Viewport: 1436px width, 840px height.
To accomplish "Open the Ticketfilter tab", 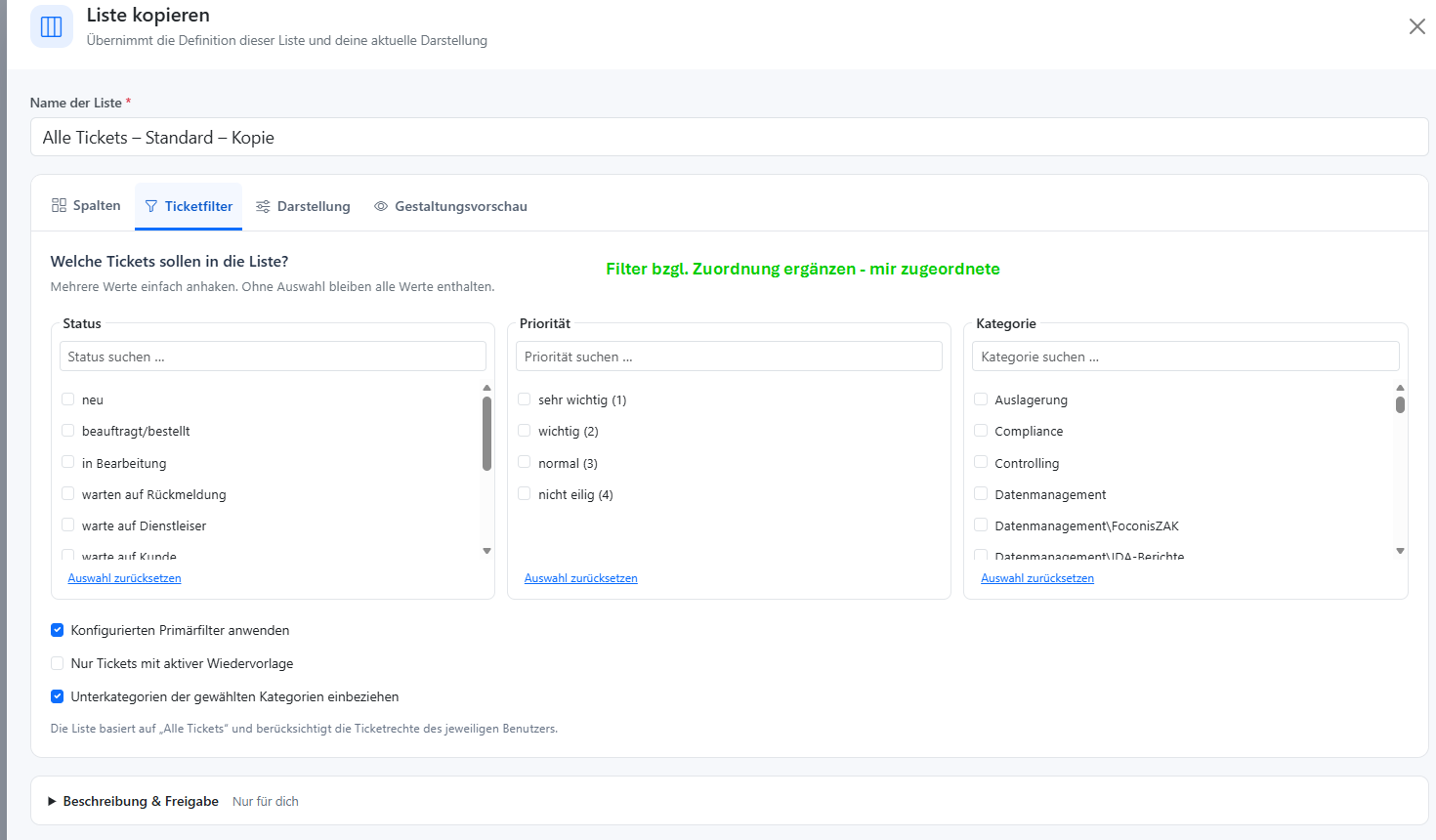I will [x=189, y=206].
